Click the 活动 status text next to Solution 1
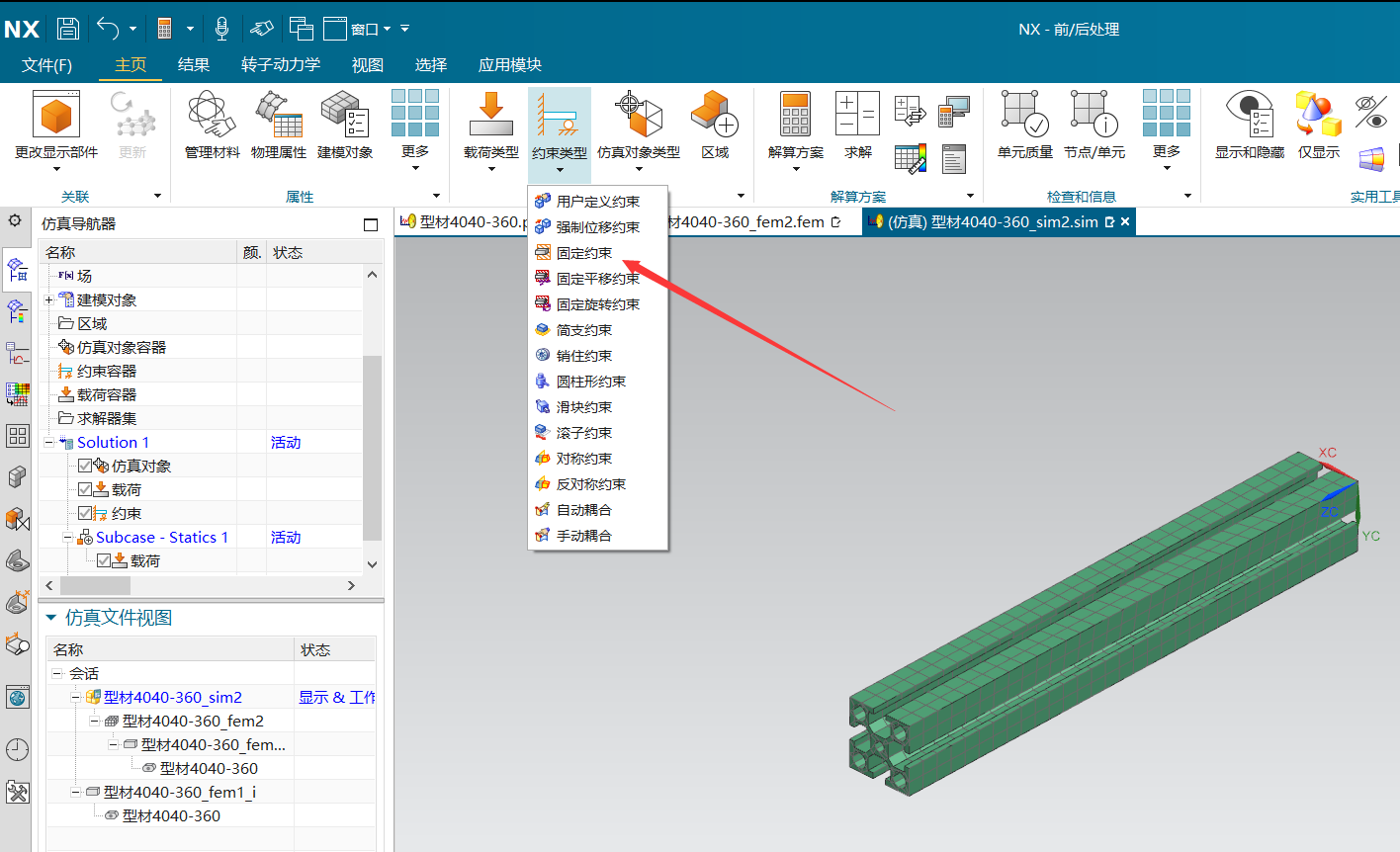This screenshot has width=1400, height=852. click(286, 442)
